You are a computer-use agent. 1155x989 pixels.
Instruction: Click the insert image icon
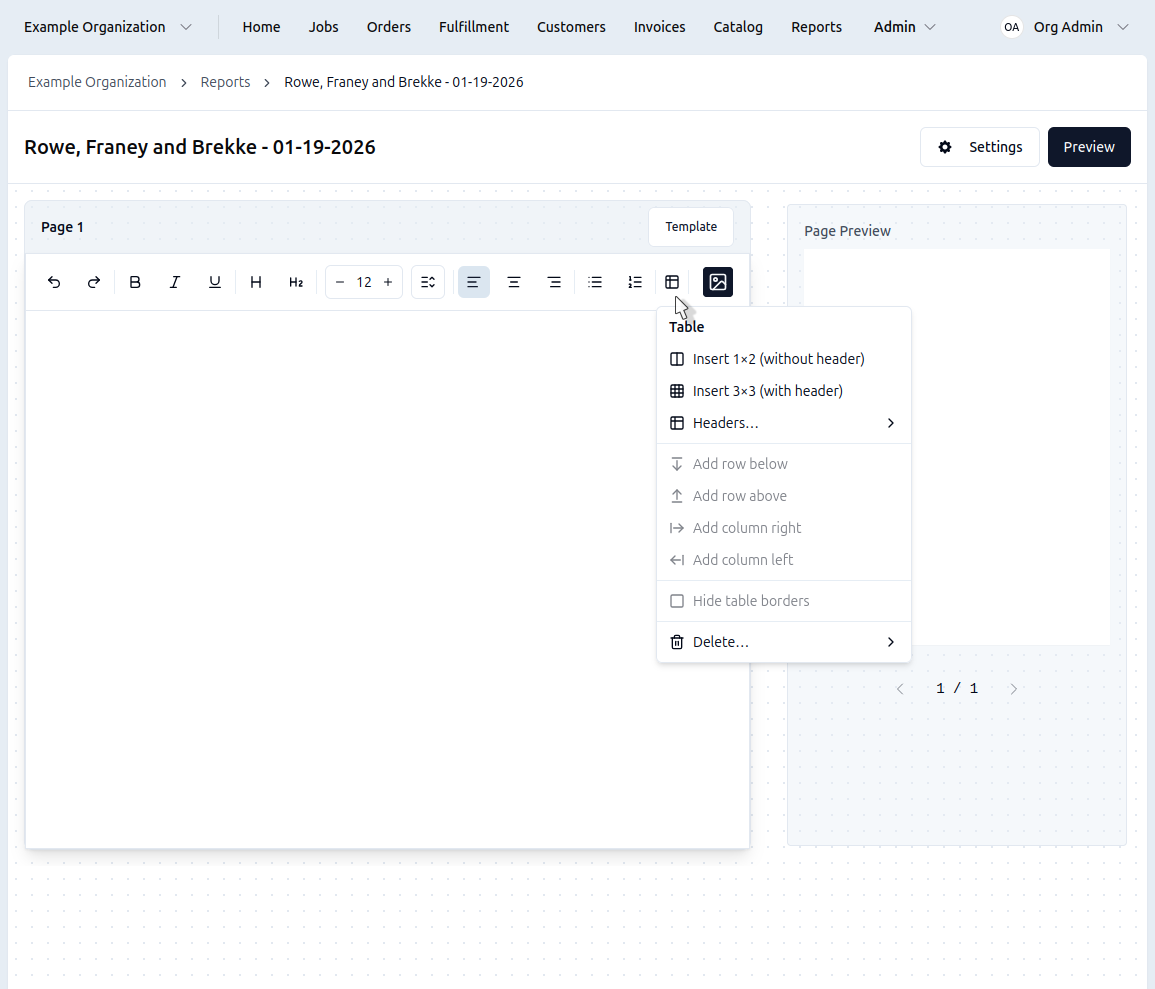718,282
